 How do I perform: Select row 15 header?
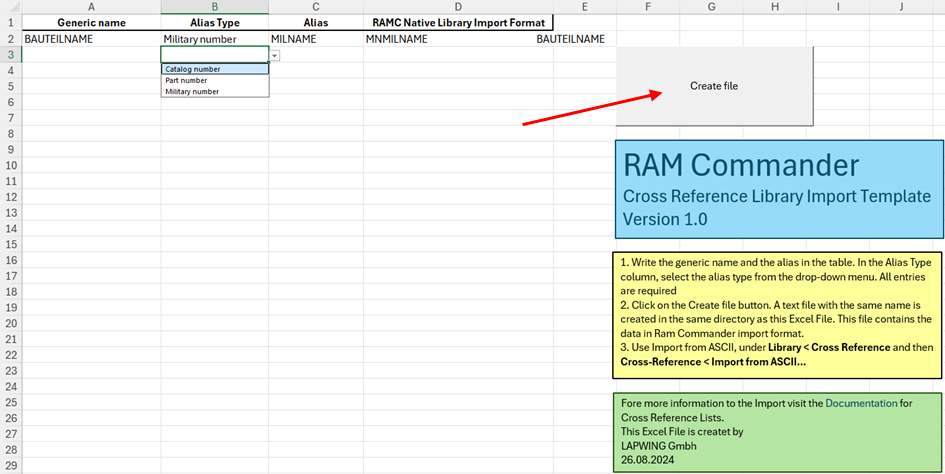click(10, 245)
